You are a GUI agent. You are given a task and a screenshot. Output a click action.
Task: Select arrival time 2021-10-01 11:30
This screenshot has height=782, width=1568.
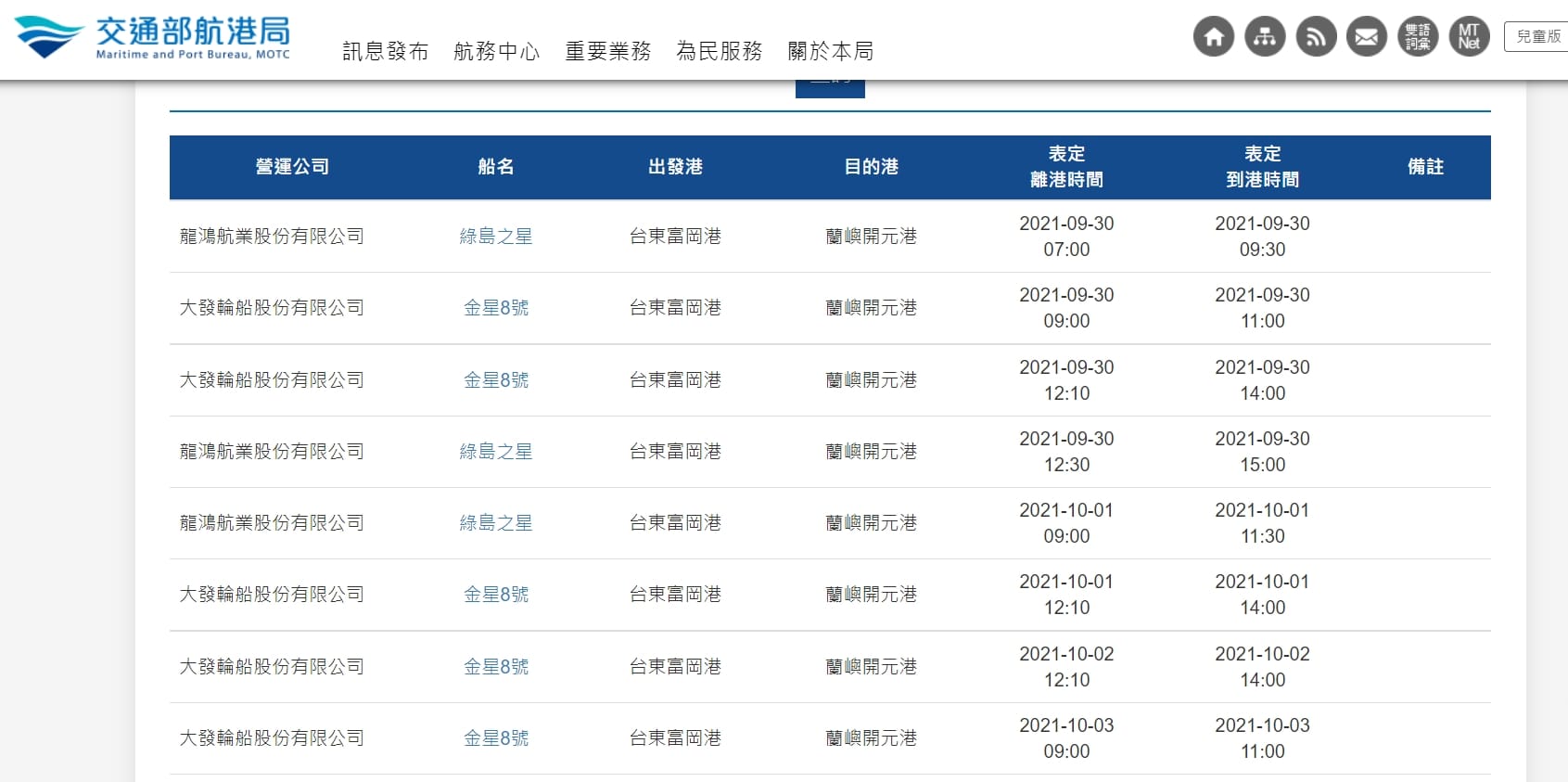point(1262,523)
